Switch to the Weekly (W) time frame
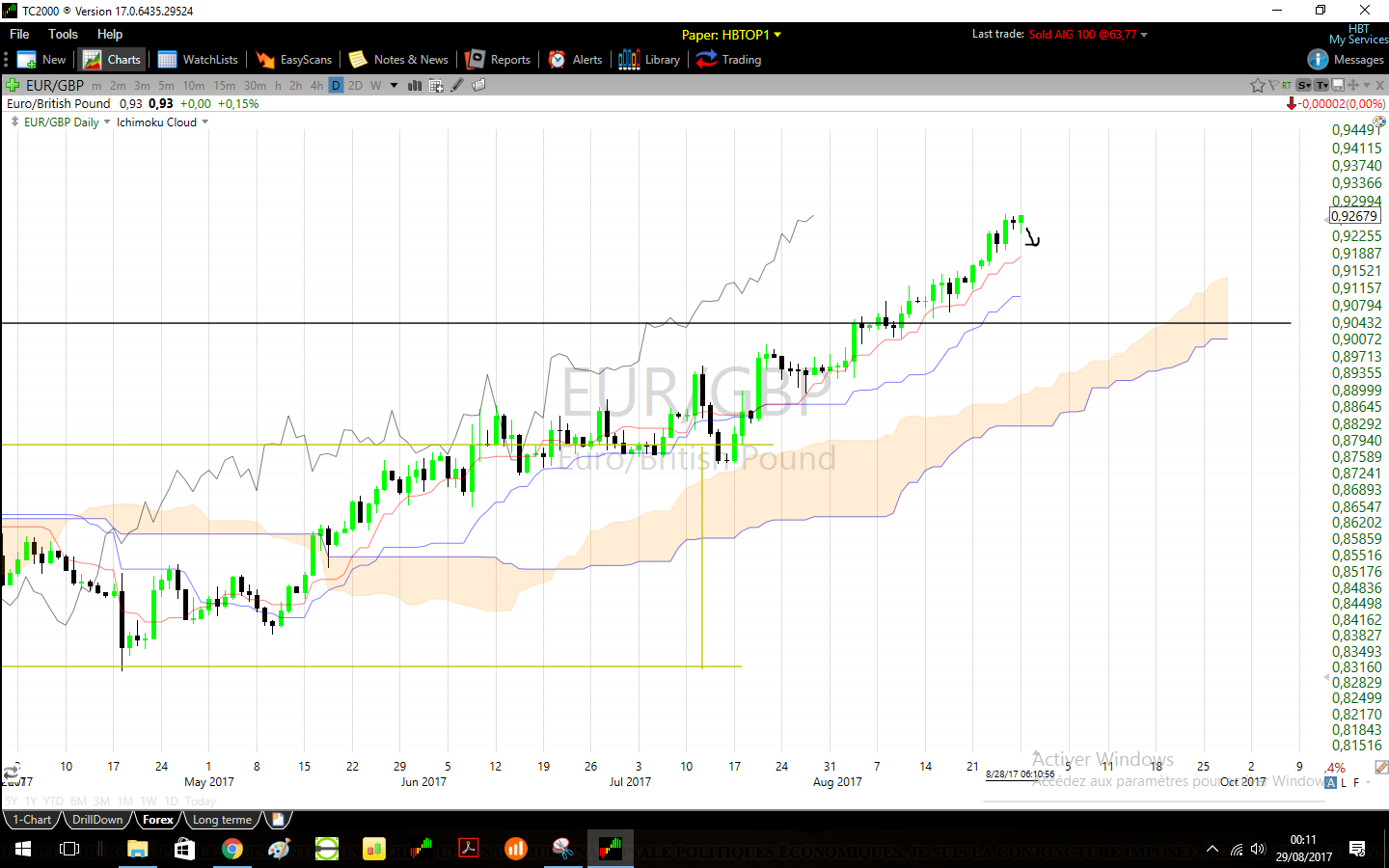The height and width of the screenshot is (868, 1389). pos(376,86)
